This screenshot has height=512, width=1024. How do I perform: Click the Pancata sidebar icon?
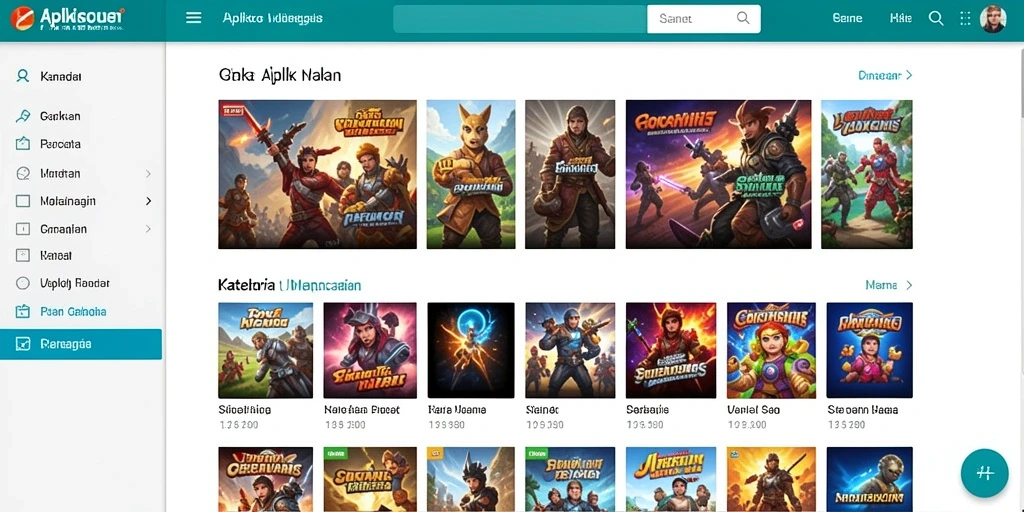pyautogui.click(x=22, y=144)
